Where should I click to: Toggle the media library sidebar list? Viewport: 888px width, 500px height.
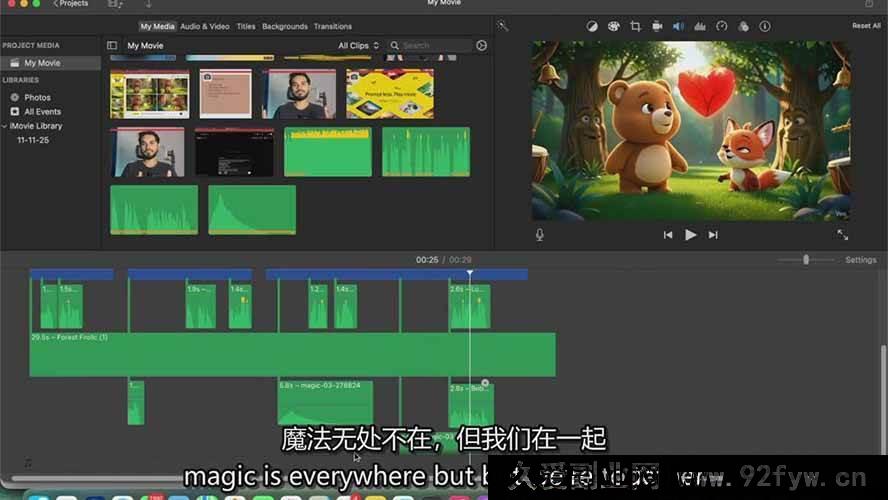112,45
